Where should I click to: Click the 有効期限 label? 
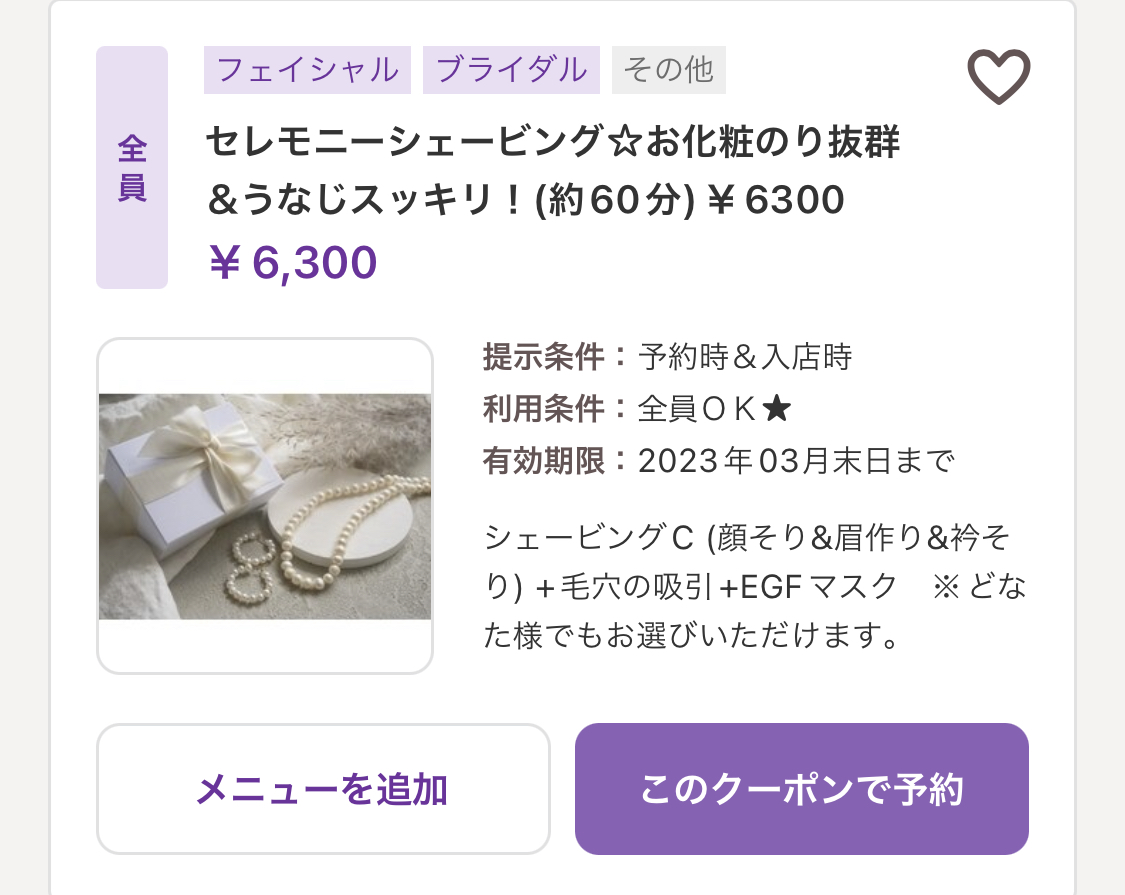pyautogui.click(x=544, y=461)
